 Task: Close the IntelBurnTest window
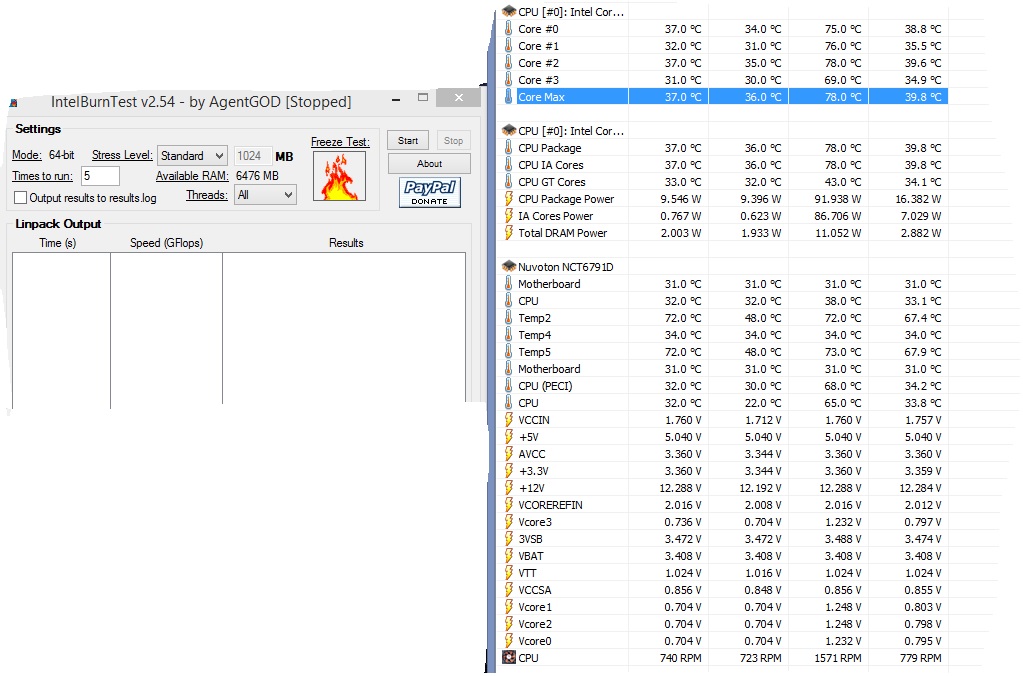[459, 97]
